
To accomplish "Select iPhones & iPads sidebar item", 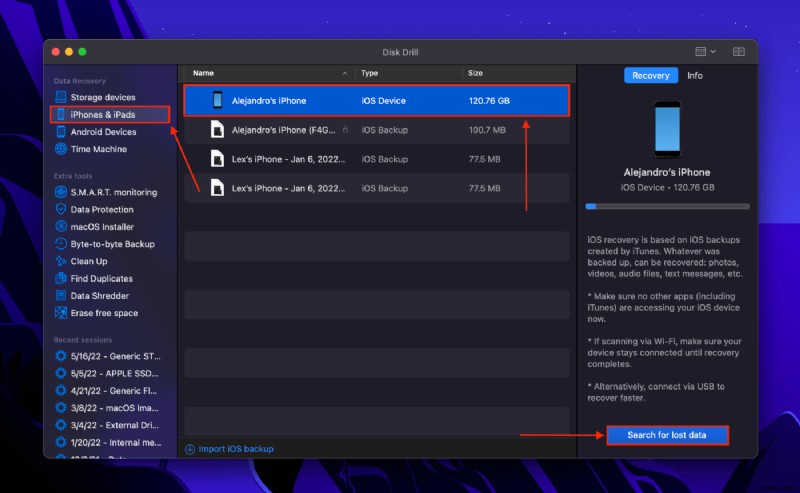I will point(110,114).
